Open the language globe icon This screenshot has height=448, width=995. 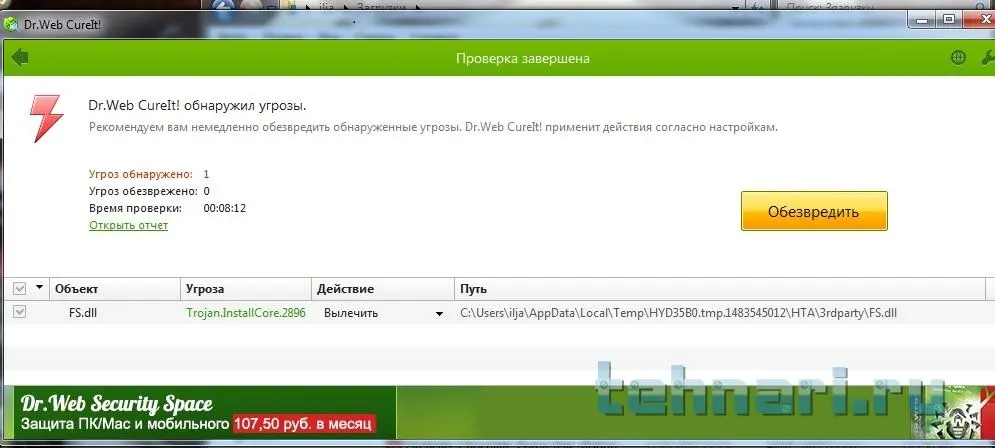[958, 58]
